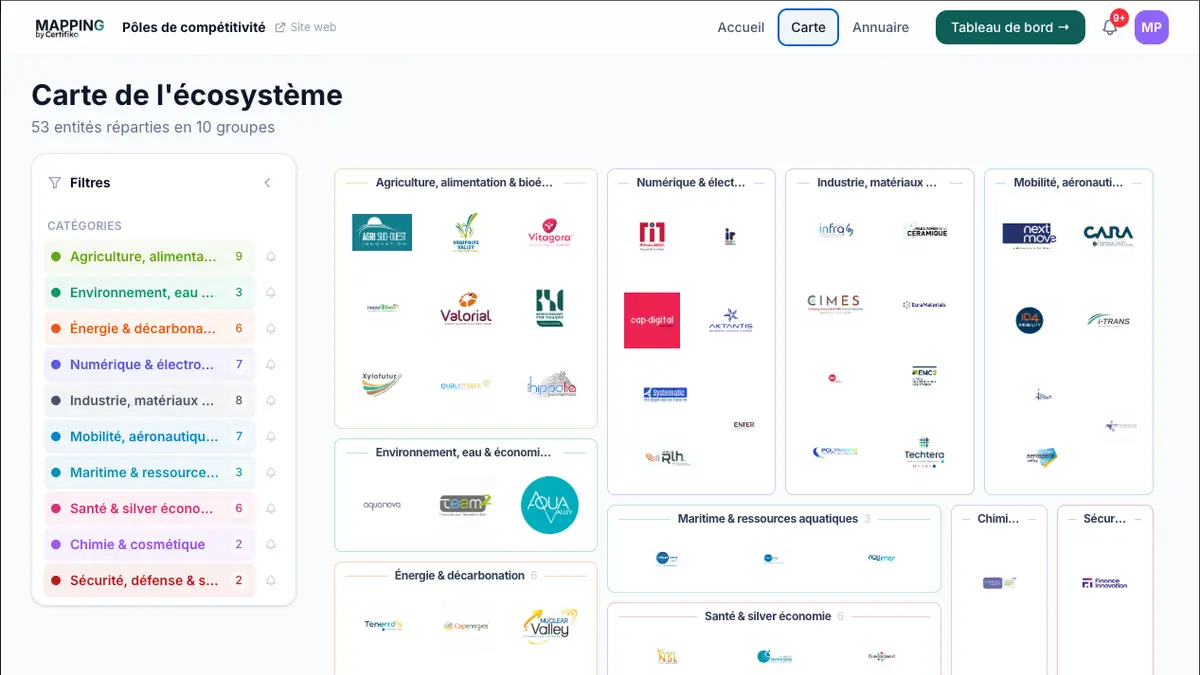
Task: Select the Aerospace Valley logo
Action: point(1042,456)
